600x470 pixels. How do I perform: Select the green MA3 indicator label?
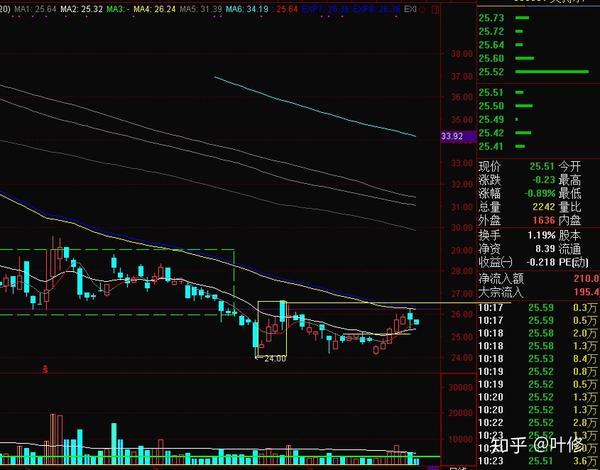pos(118,9)
